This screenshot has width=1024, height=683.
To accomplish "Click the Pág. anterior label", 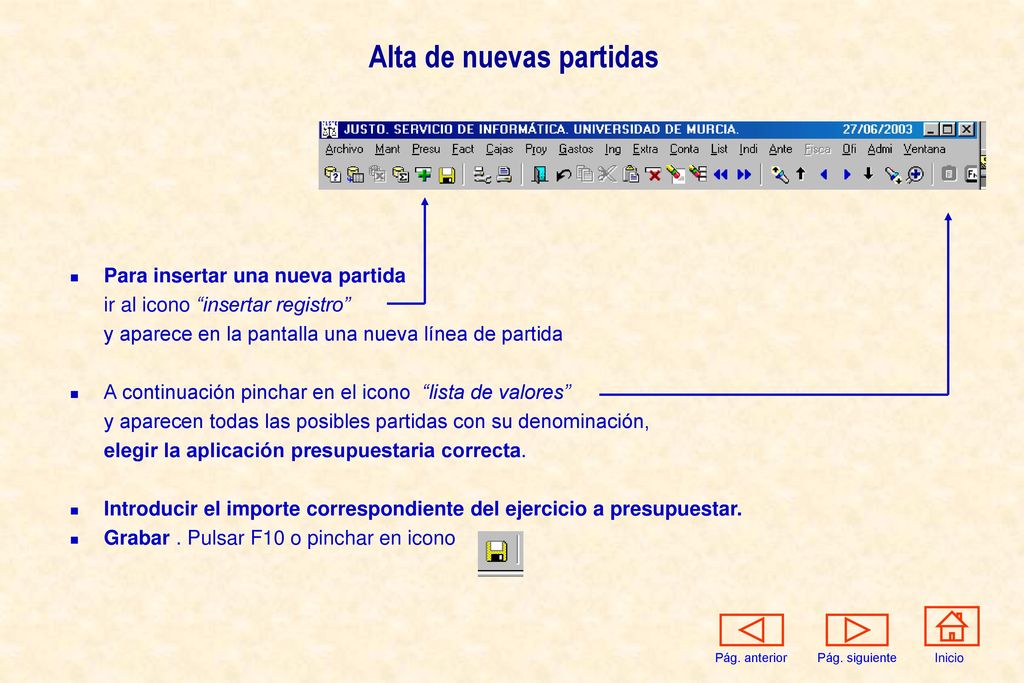I will [751, 658].
